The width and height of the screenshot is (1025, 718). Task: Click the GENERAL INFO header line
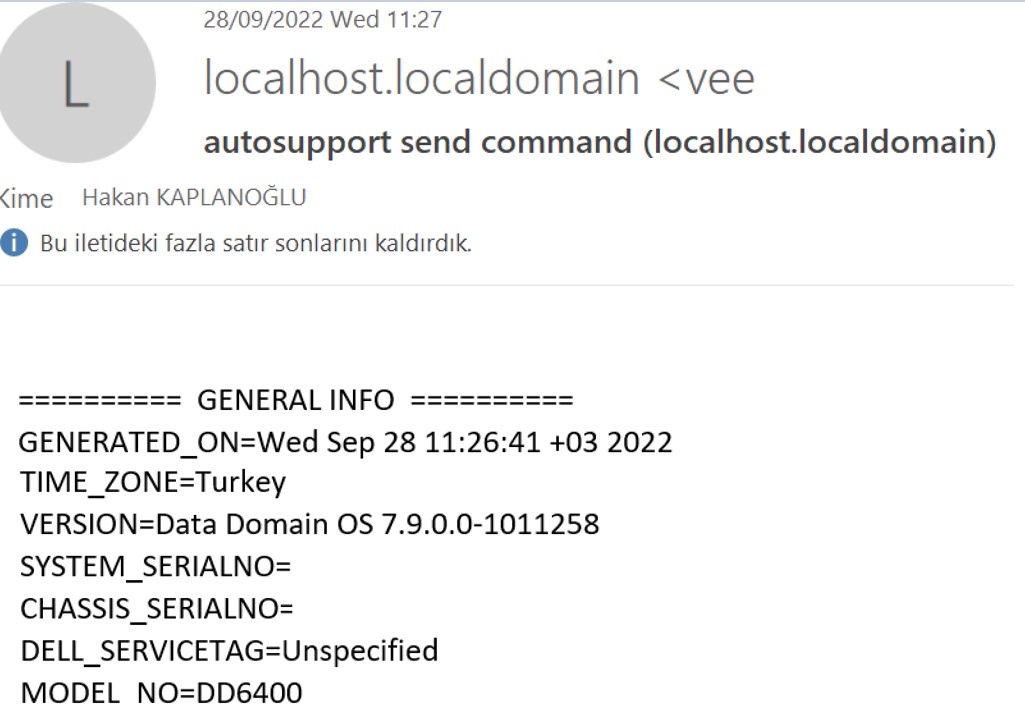(x=295, y=400)
